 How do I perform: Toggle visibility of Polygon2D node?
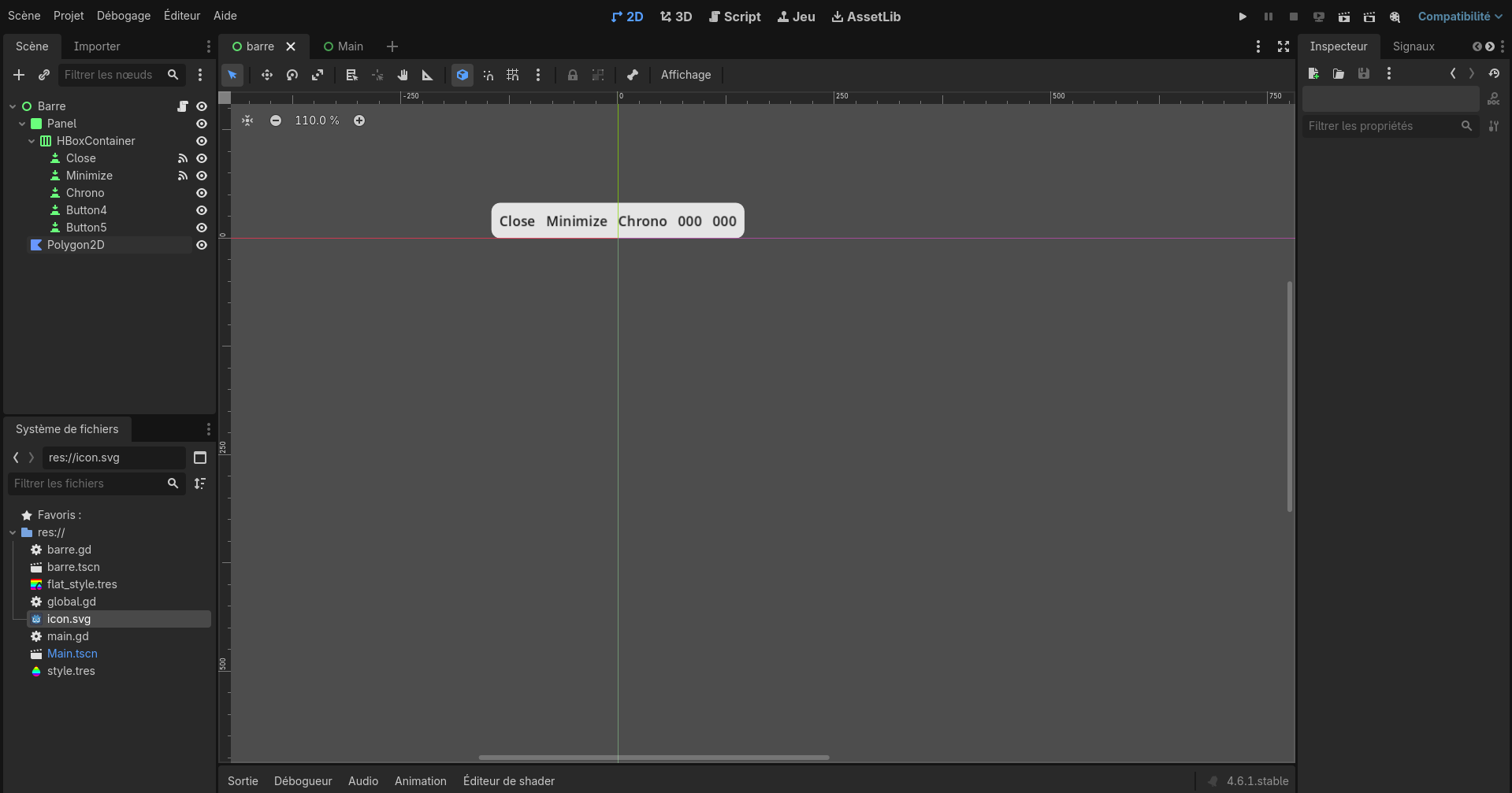point(202,245)
